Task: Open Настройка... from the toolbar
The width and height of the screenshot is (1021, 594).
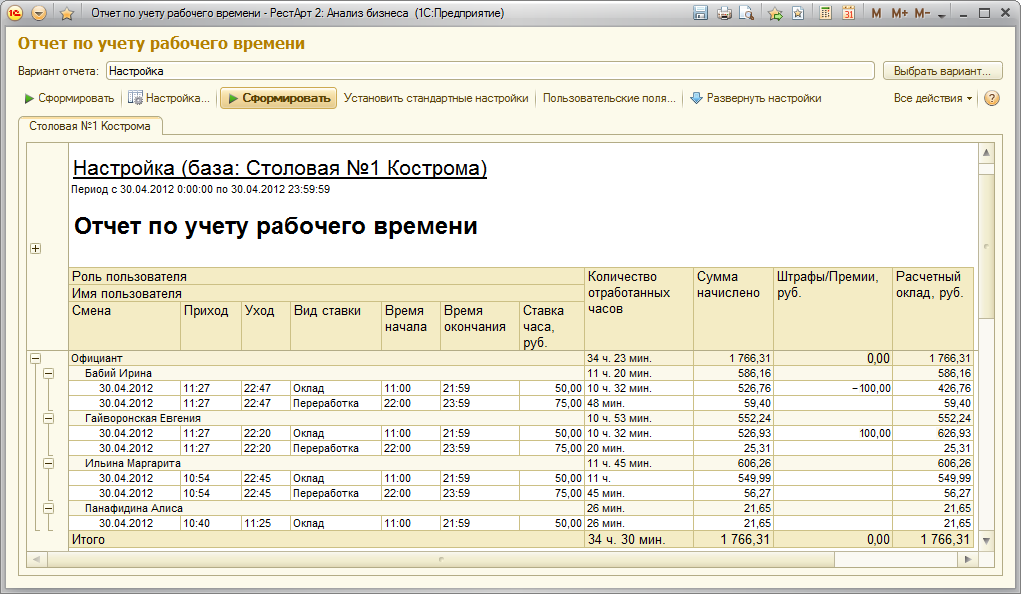Action: (x=169, y=98)
